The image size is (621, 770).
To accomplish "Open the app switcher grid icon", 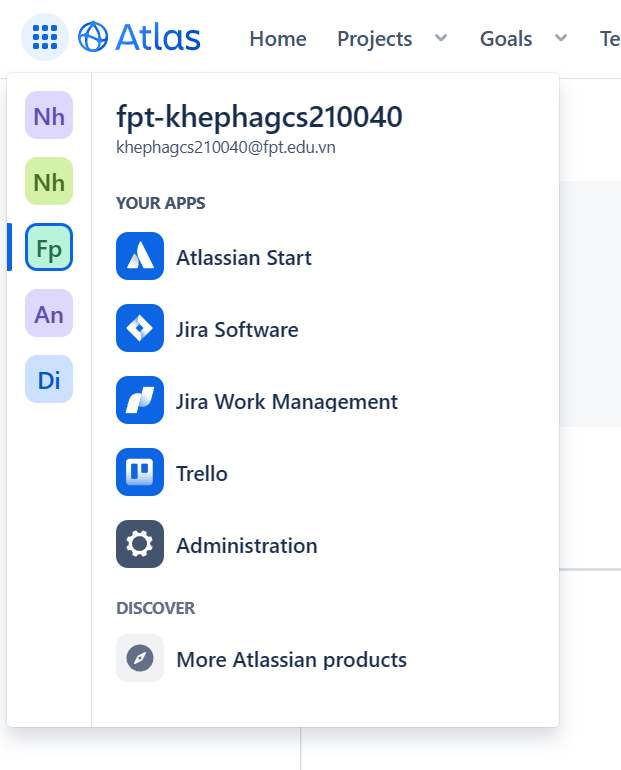I will coord(45,37).
